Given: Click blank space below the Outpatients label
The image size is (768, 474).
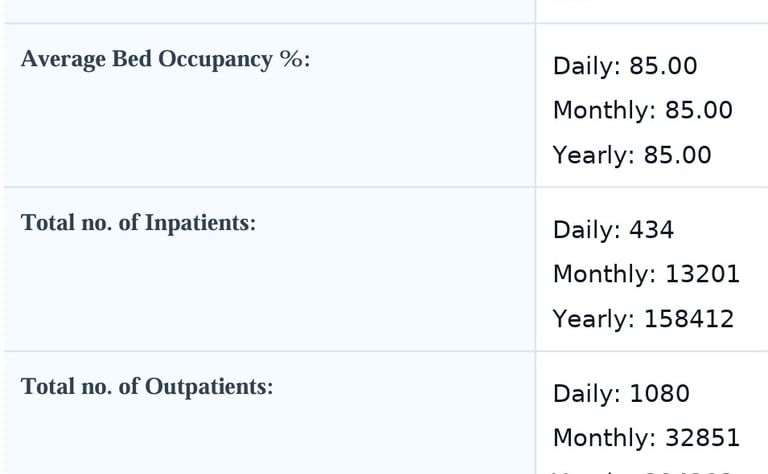Looking at the screenshot, I should coord(268,440).
